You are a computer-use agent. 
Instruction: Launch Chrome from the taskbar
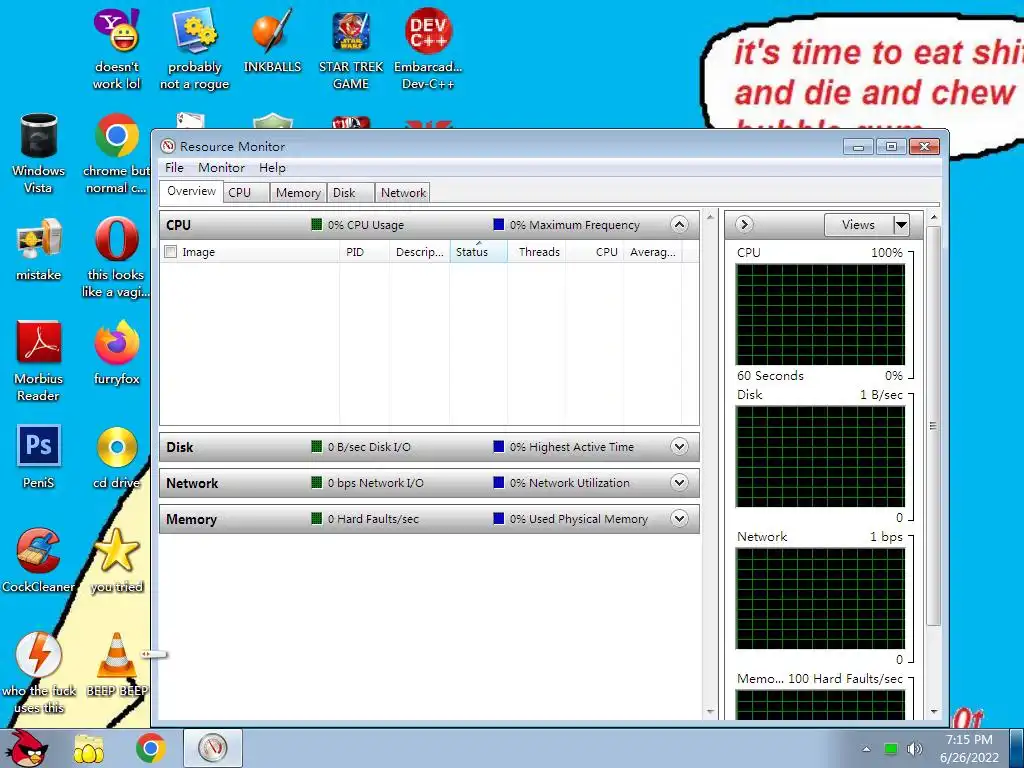coord(151,748)
